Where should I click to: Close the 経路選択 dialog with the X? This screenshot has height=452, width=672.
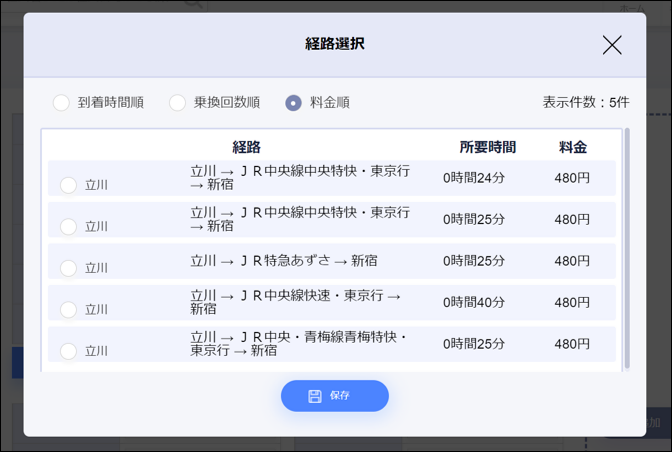[x=612, y=45]
